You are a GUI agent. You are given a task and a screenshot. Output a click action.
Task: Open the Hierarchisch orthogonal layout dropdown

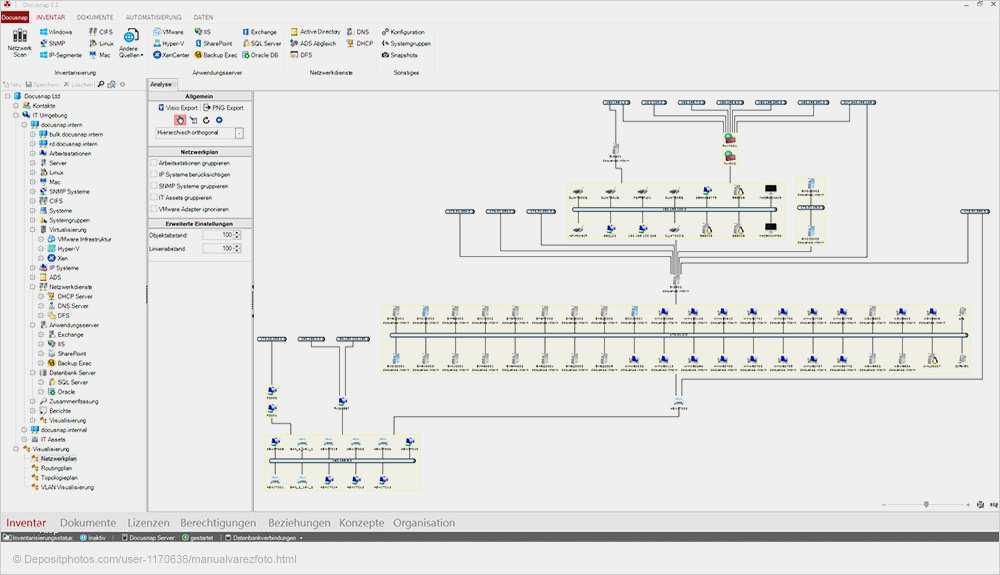(239, 133)
